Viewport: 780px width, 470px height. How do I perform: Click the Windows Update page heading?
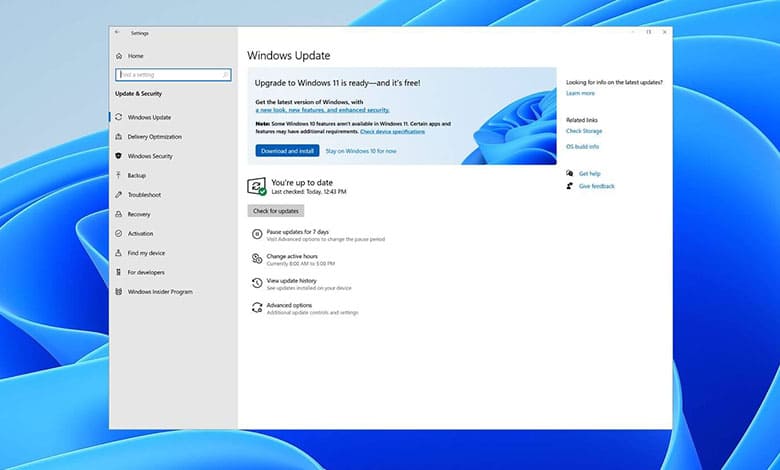pos(289,55)
